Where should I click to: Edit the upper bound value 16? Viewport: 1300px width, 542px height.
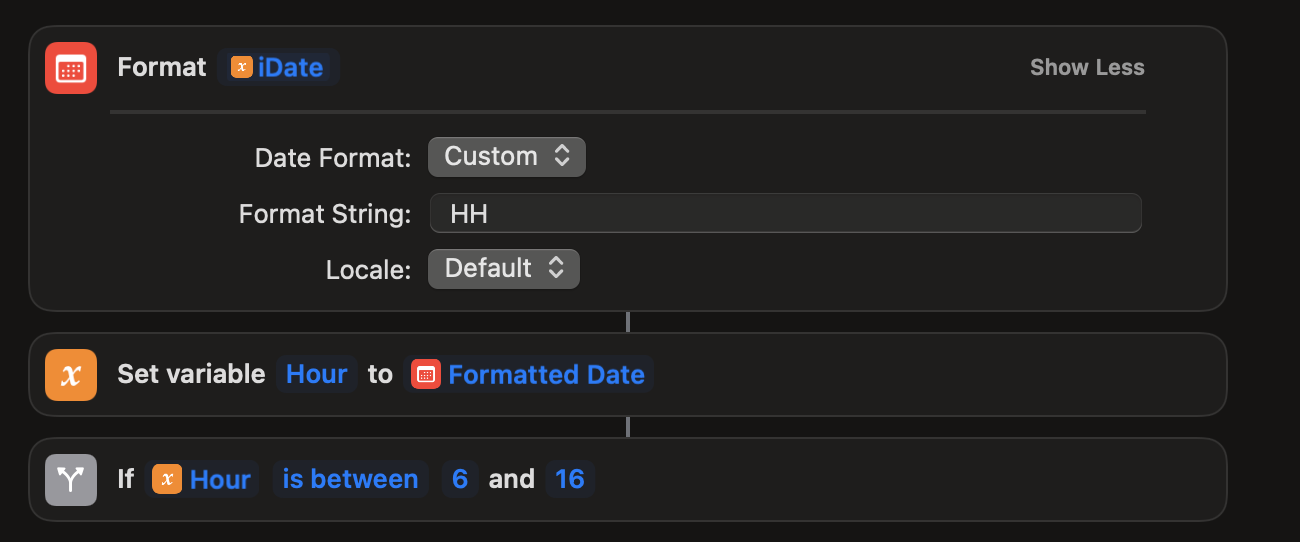point(570,480)
